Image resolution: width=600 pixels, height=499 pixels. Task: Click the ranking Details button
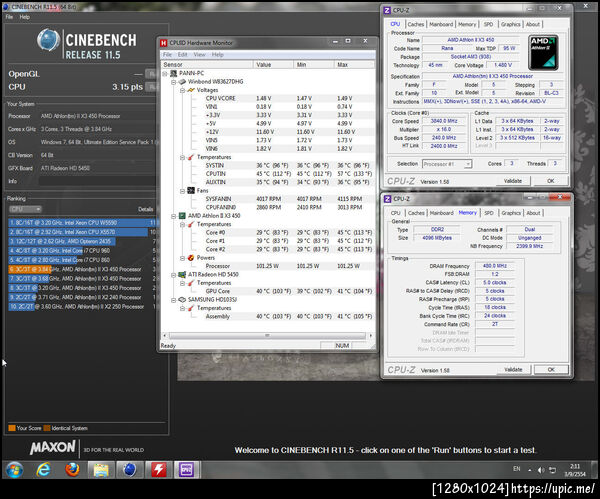click(145, 209)
